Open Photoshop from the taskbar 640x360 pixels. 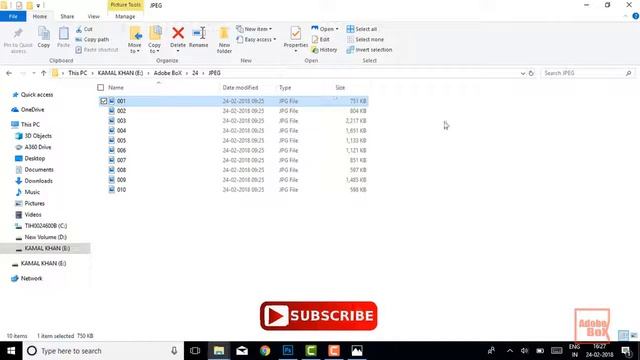coord(288,351)
